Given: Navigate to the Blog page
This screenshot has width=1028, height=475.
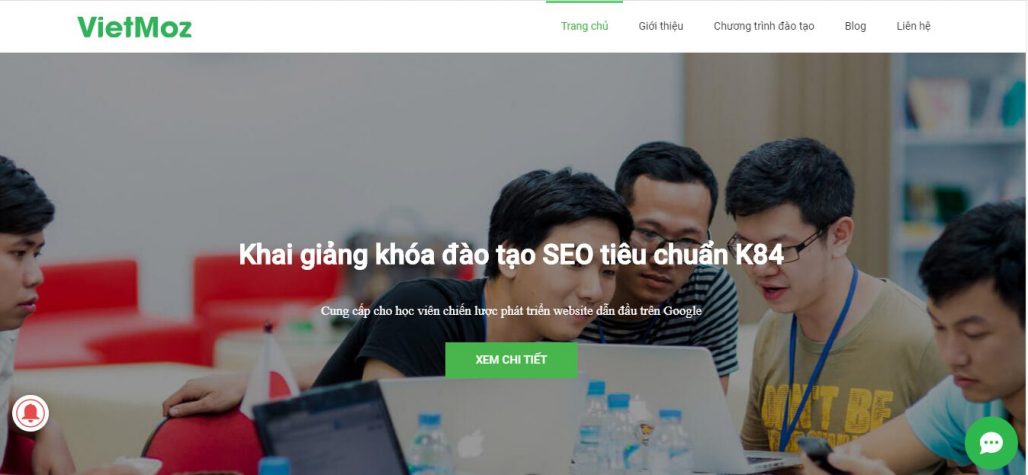Looking at the screenshot, I should (855, 26).
